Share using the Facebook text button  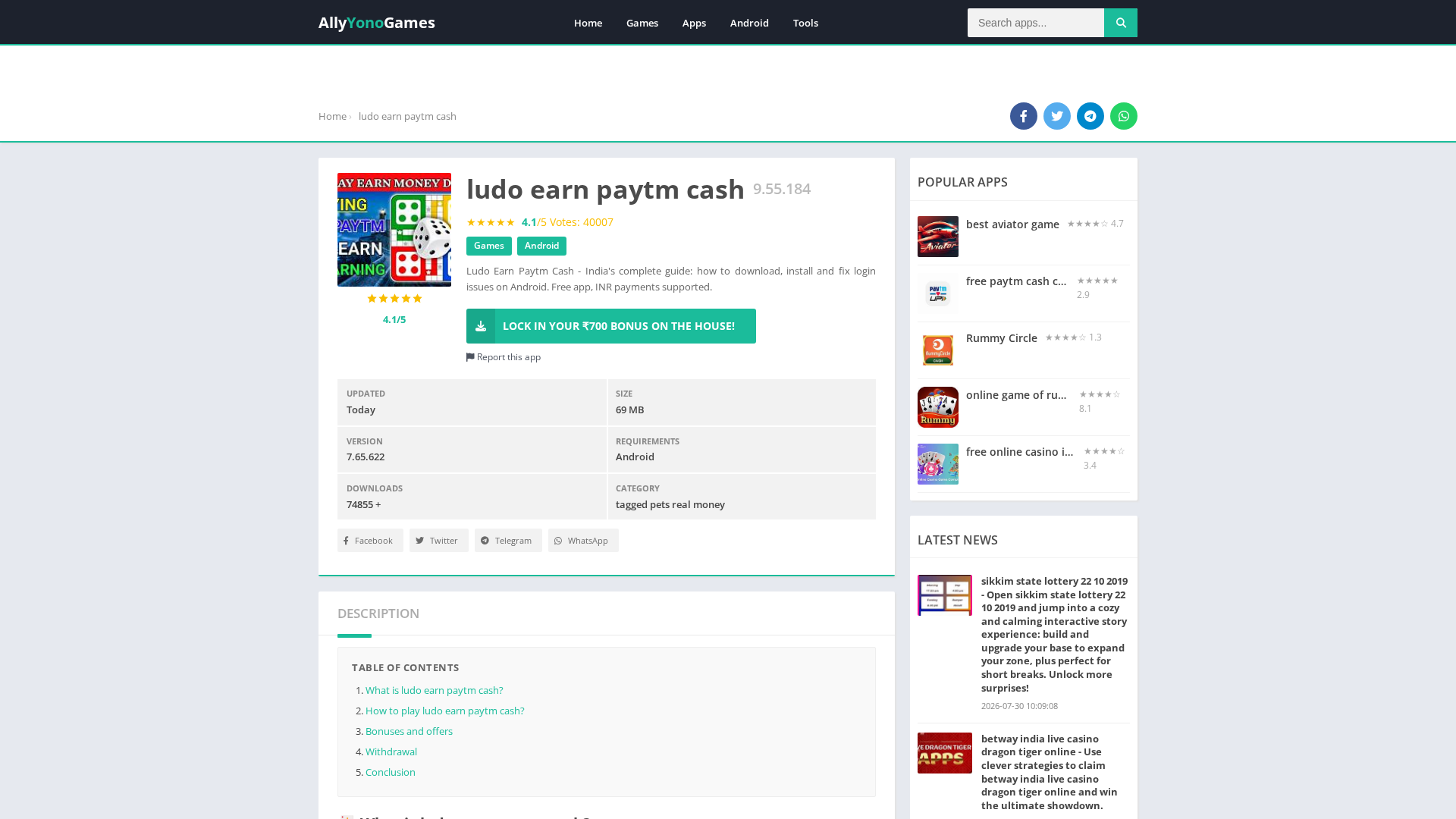point(370,541)
